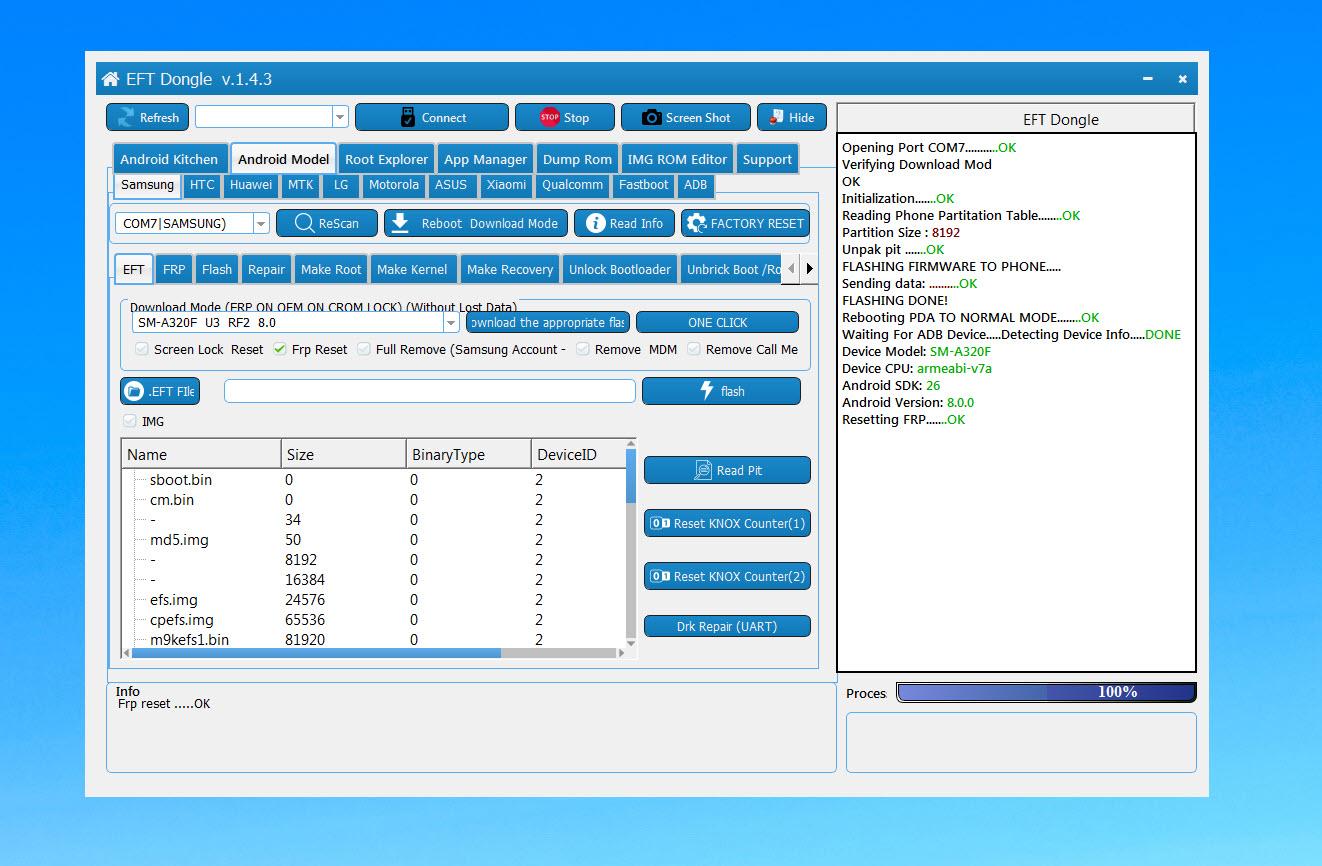The image size is (1322, 866).
Task: Click the 100% progress bar
Action: 1046,692
